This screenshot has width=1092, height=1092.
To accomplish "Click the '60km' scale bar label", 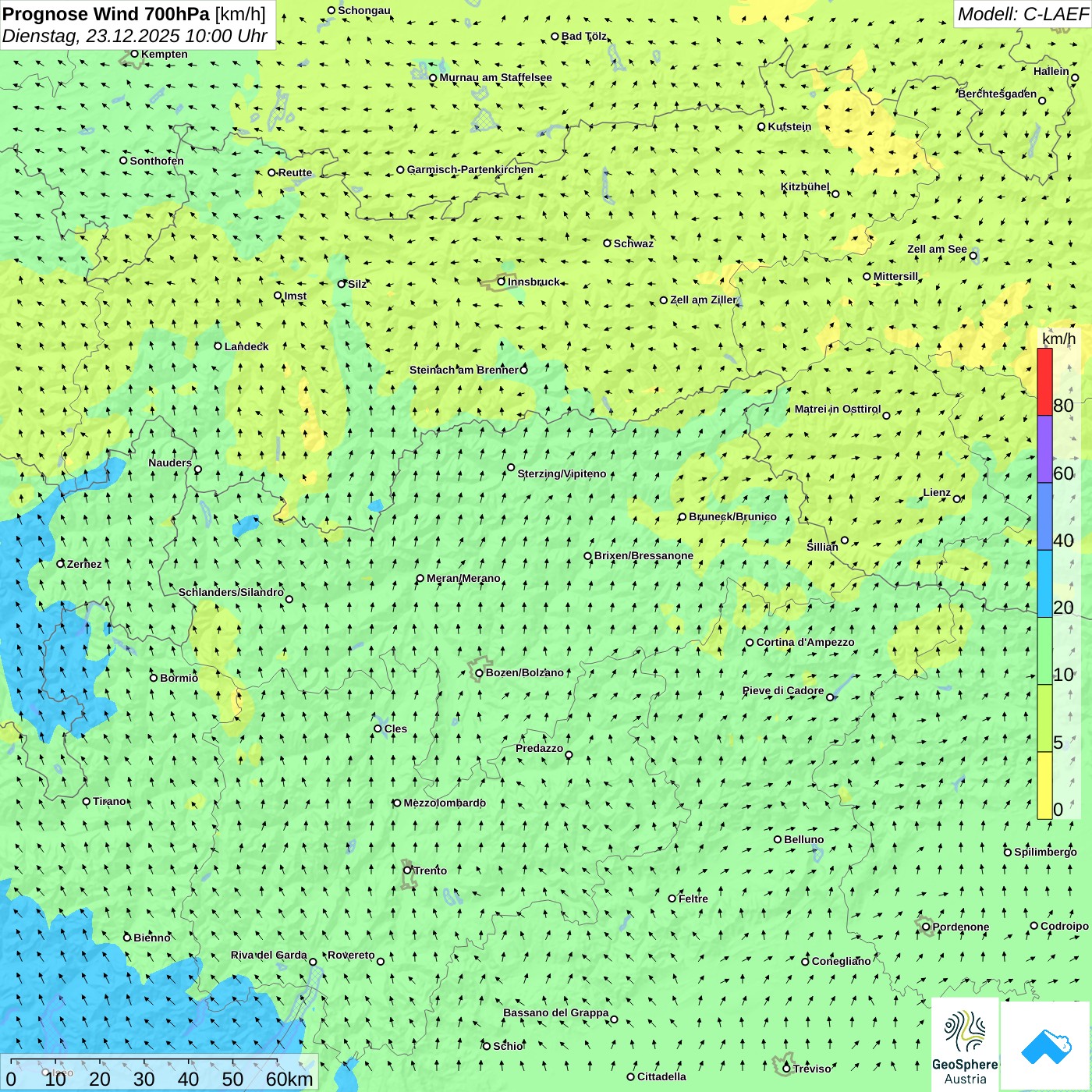I will click(x=289, y=1079).
